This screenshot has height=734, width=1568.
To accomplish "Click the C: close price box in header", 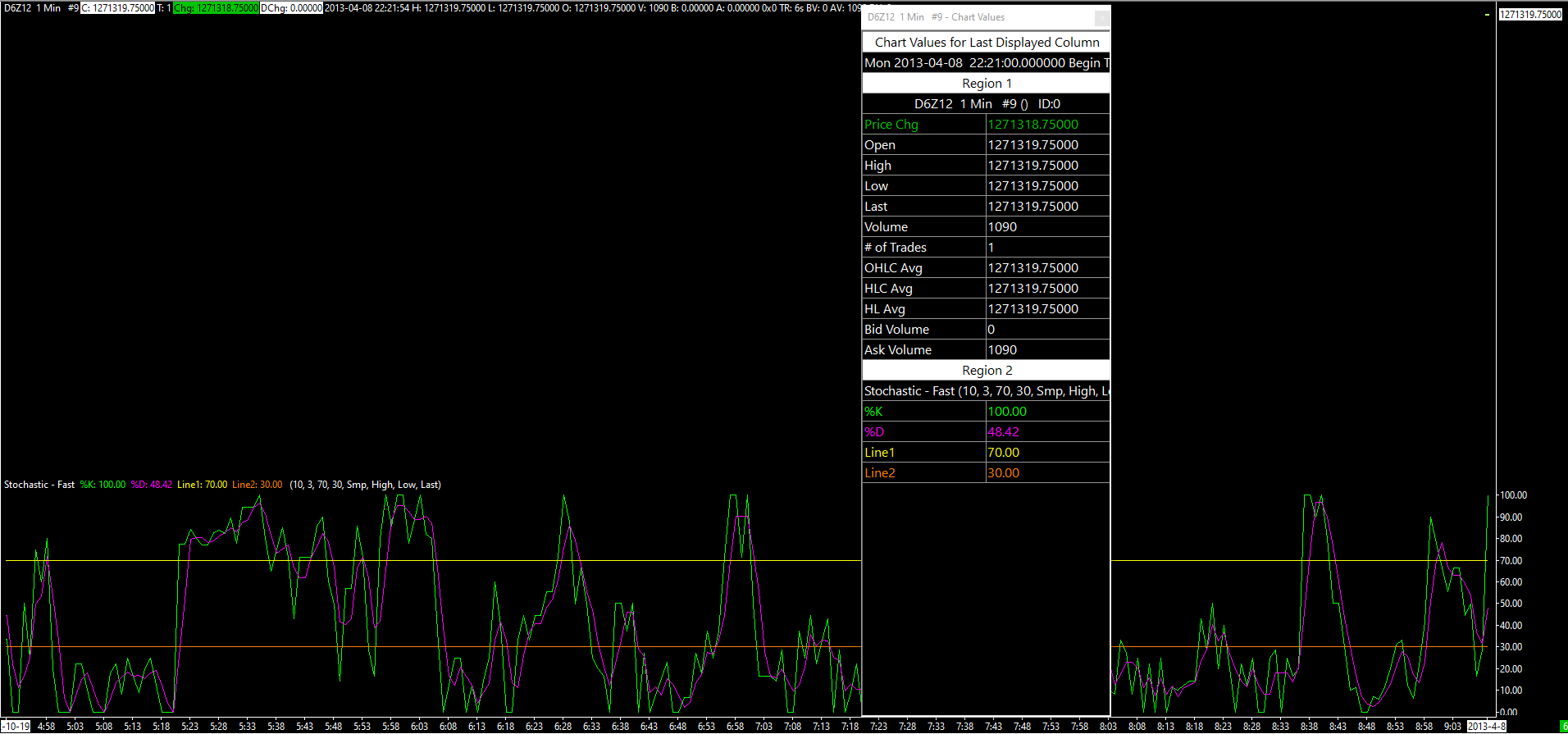I will point(118,8).
